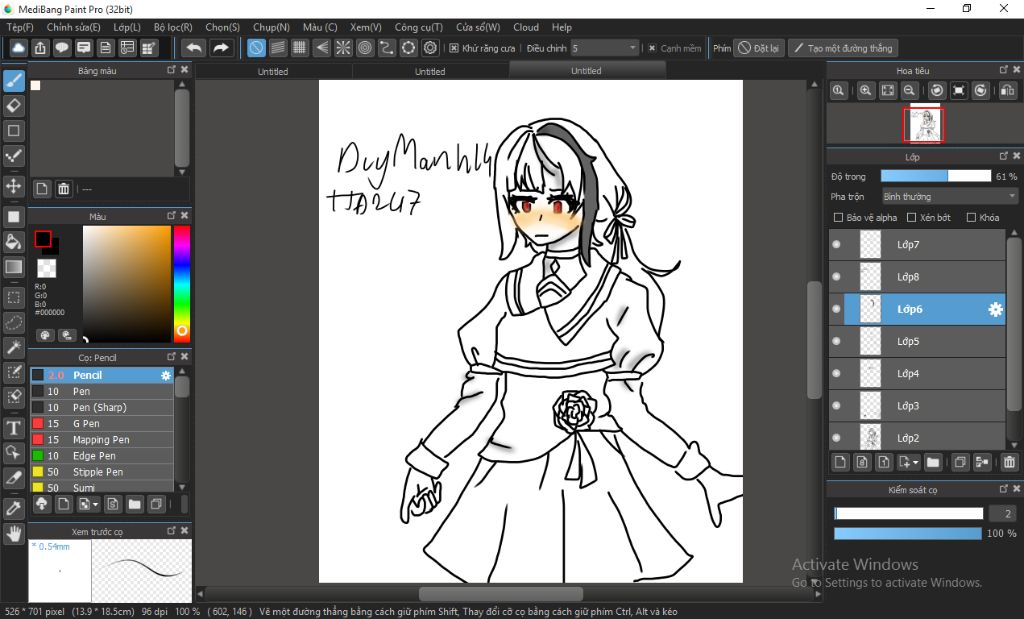Click the foreground color swatch
The width and height of the screenshot is (1024, 619).
tap(43, 239)
